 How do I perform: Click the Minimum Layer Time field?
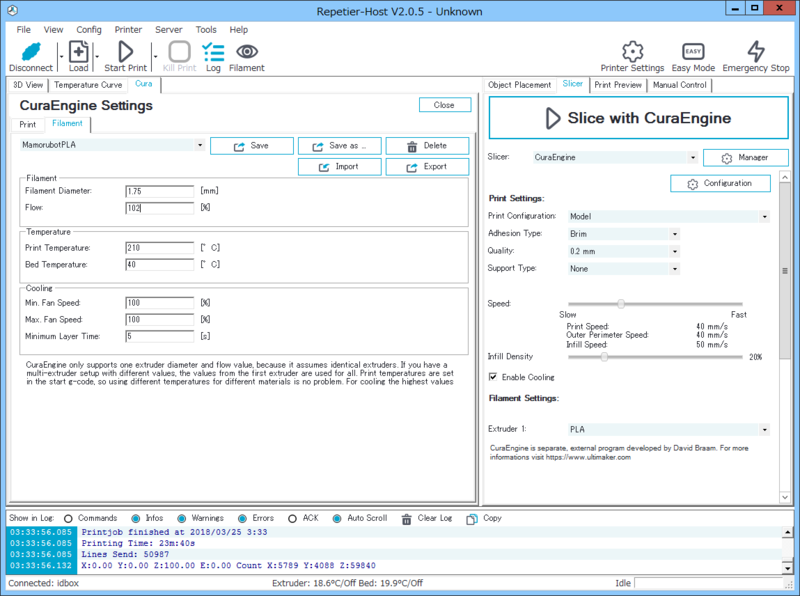[160, 336]
